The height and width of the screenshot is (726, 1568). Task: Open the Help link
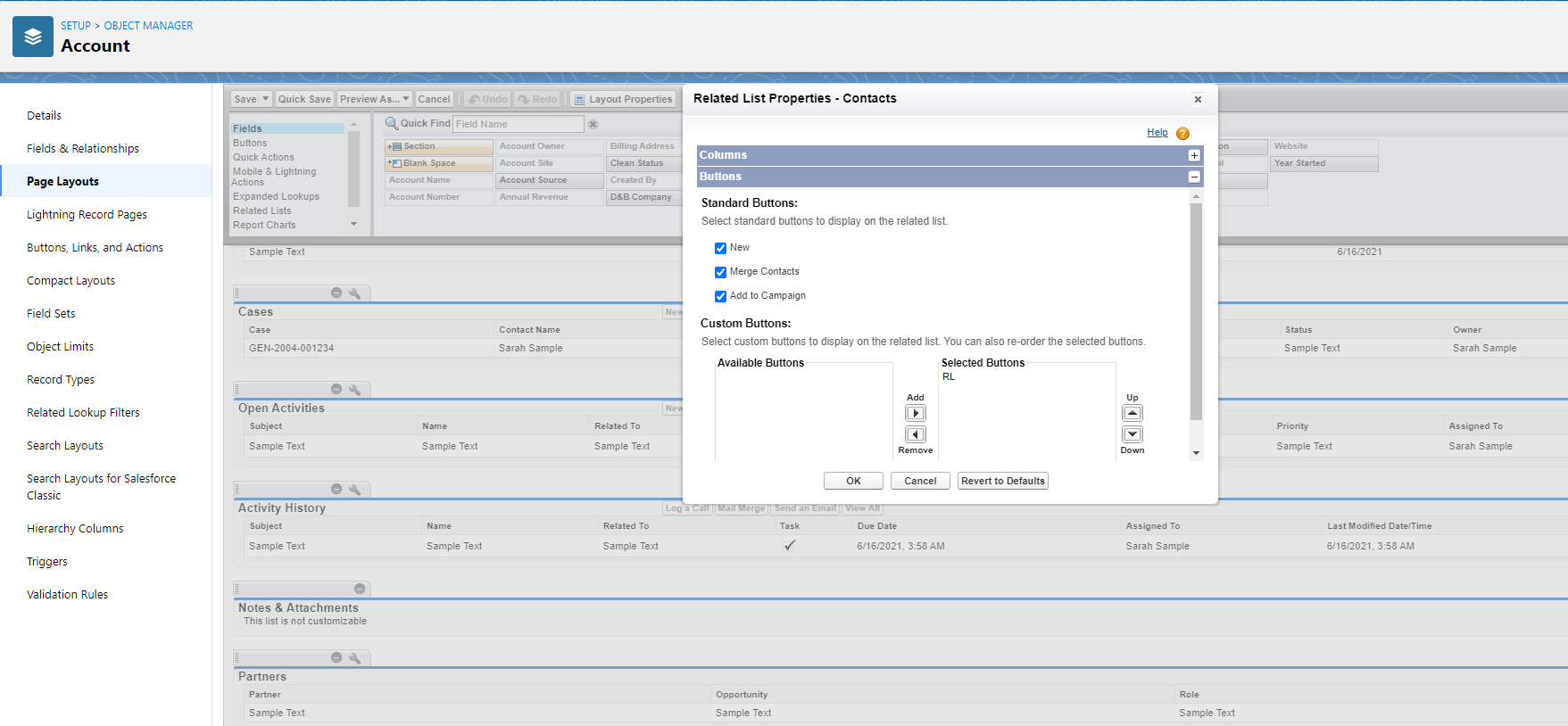1157,132
